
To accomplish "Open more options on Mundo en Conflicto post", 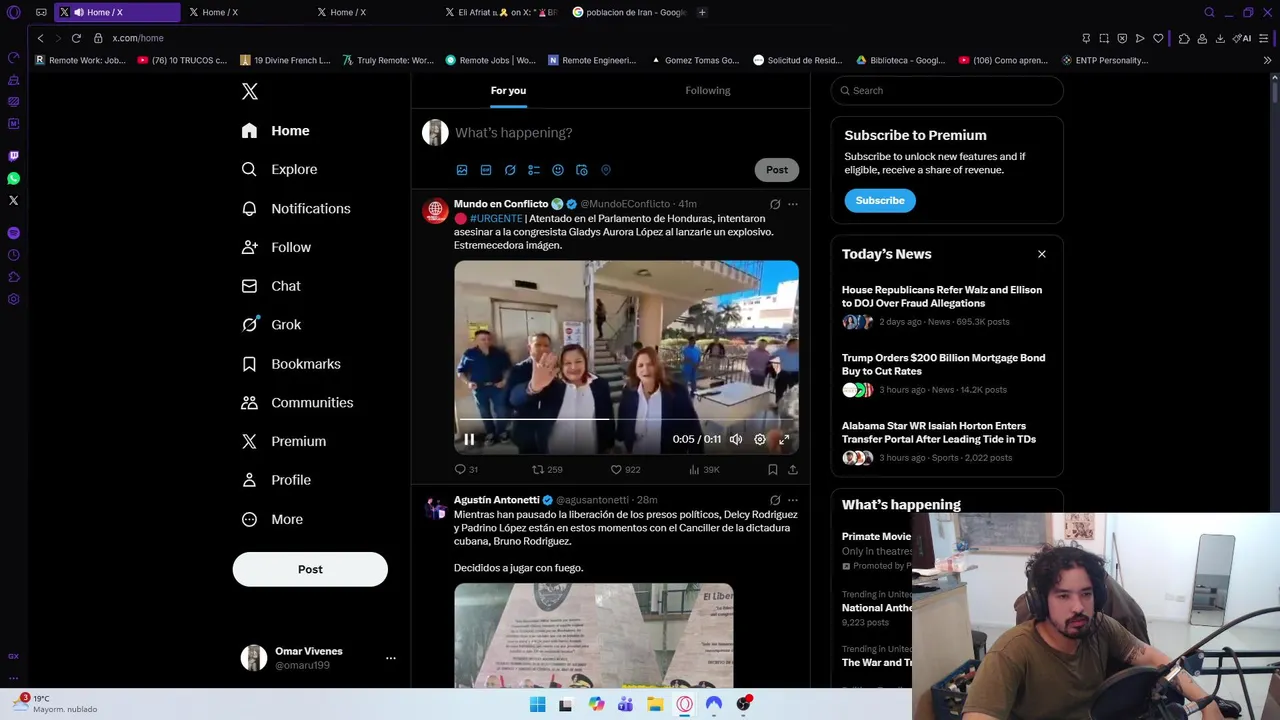I will coord(793,204).
